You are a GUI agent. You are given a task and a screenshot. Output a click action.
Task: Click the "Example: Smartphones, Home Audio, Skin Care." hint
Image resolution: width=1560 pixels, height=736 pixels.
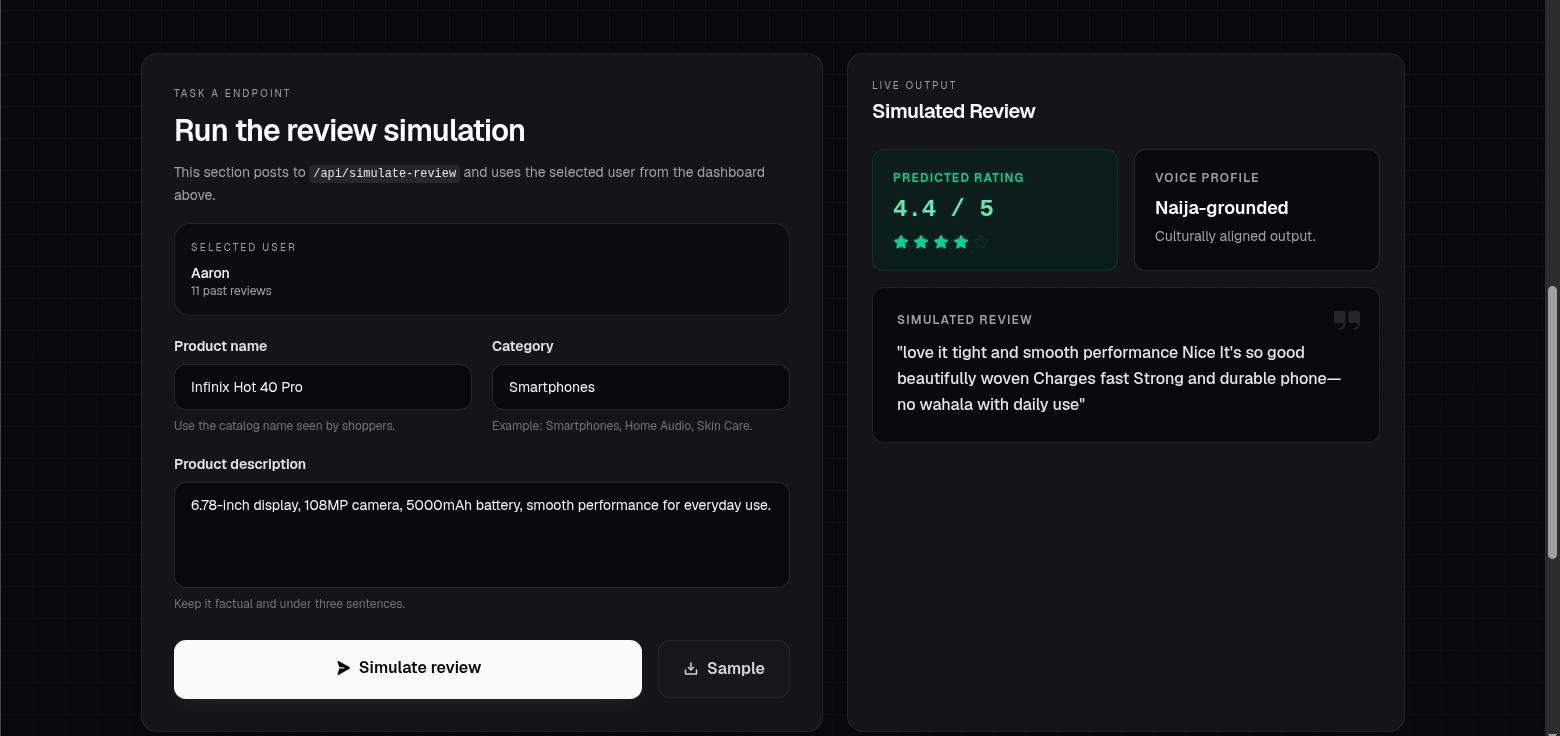(x=622, y=426)
